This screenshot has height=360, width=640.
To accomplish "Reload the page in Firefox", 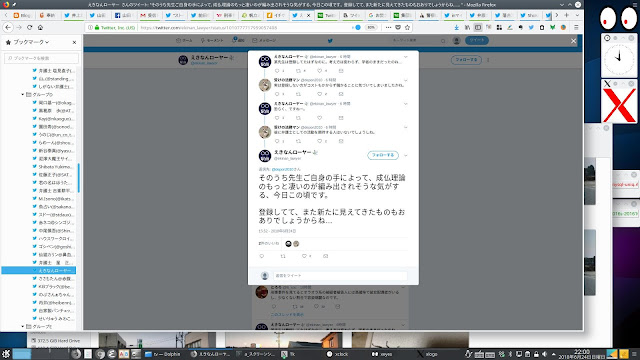I will pos(29,27).
